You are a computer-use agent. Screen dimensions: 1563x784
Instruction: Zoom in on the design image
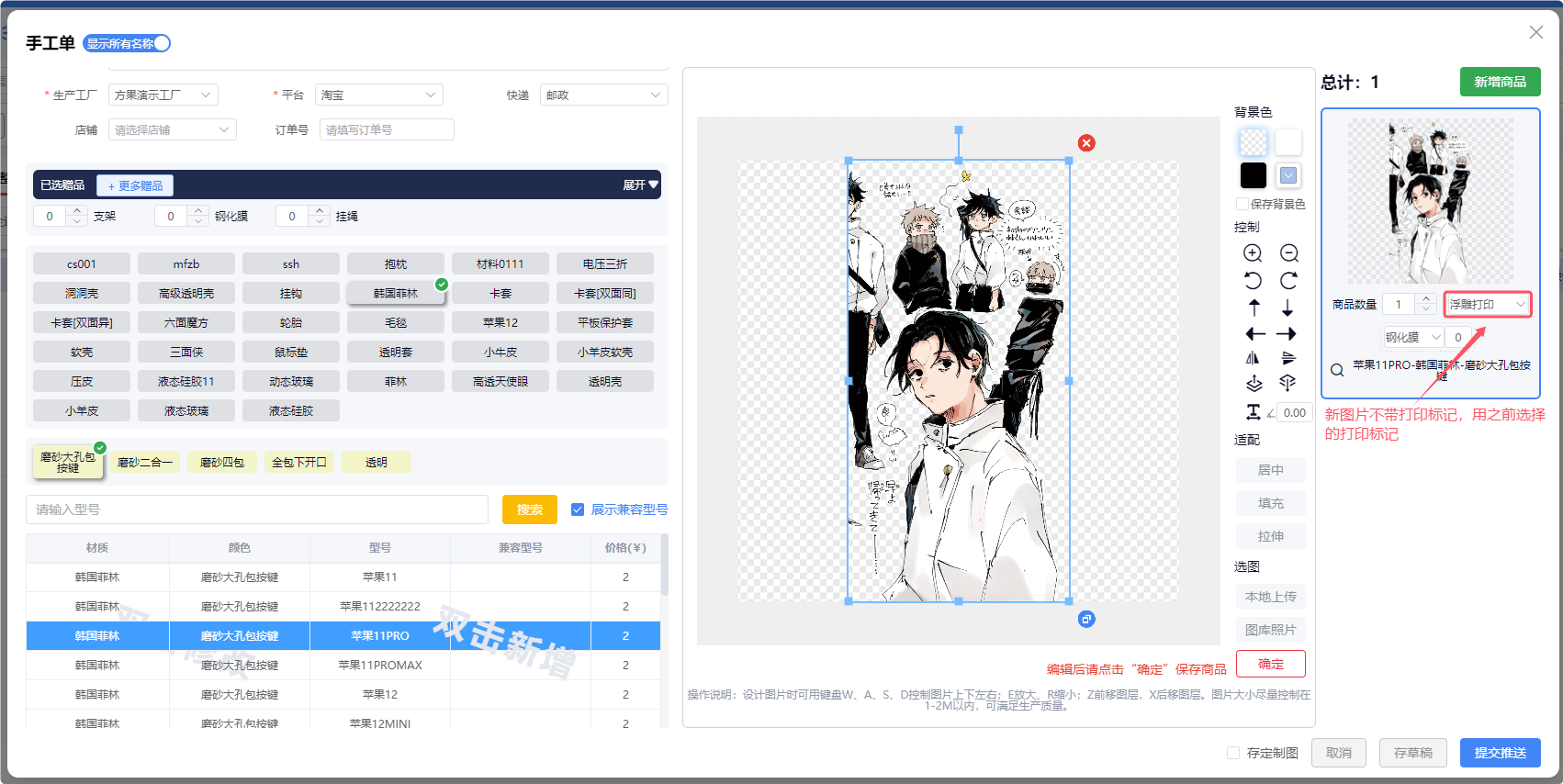(x=1253, y=253)
